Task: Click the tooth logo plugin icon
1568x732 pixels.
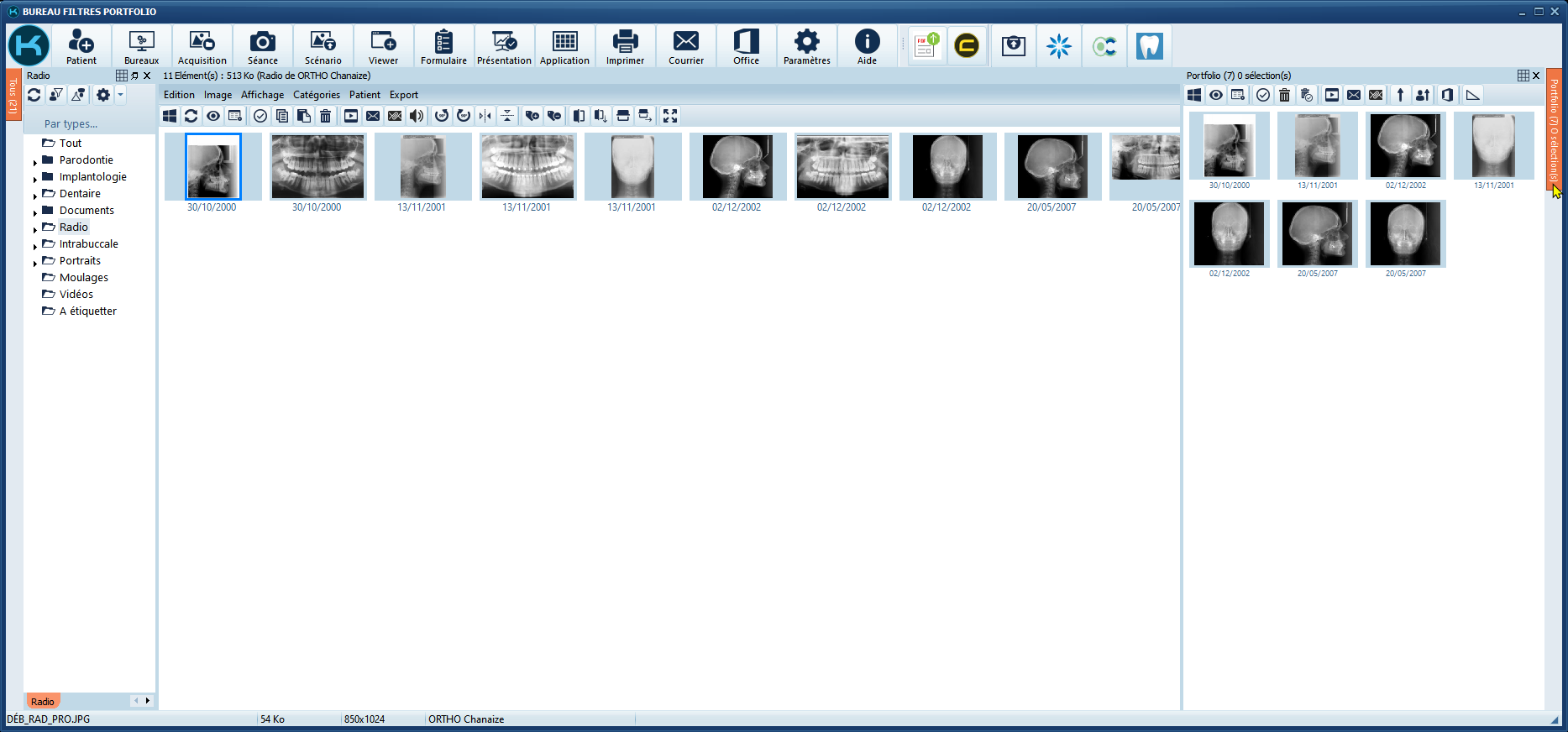Action: coord(1149,45)
